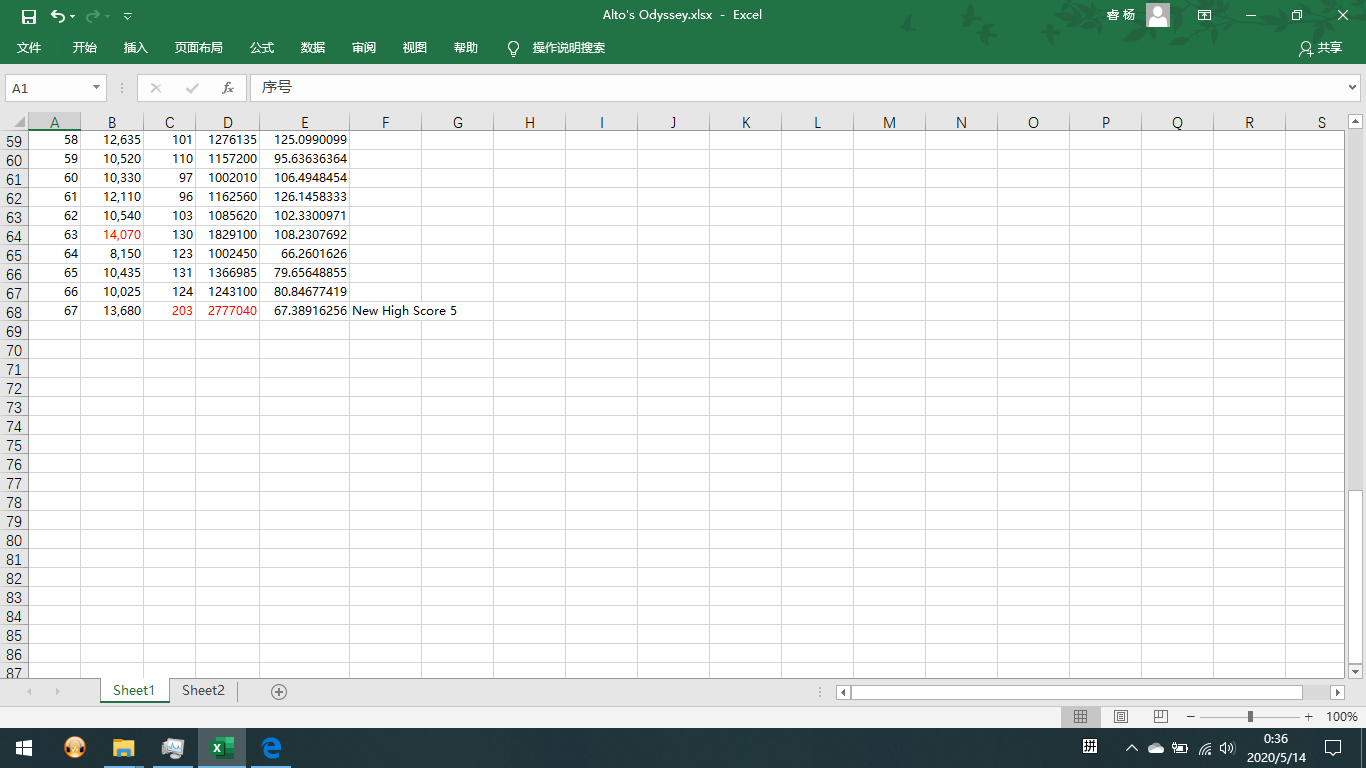Expand the formula bar with its chevron
The width and height of the screenshot is (1366, 768).
point(1353,88)
